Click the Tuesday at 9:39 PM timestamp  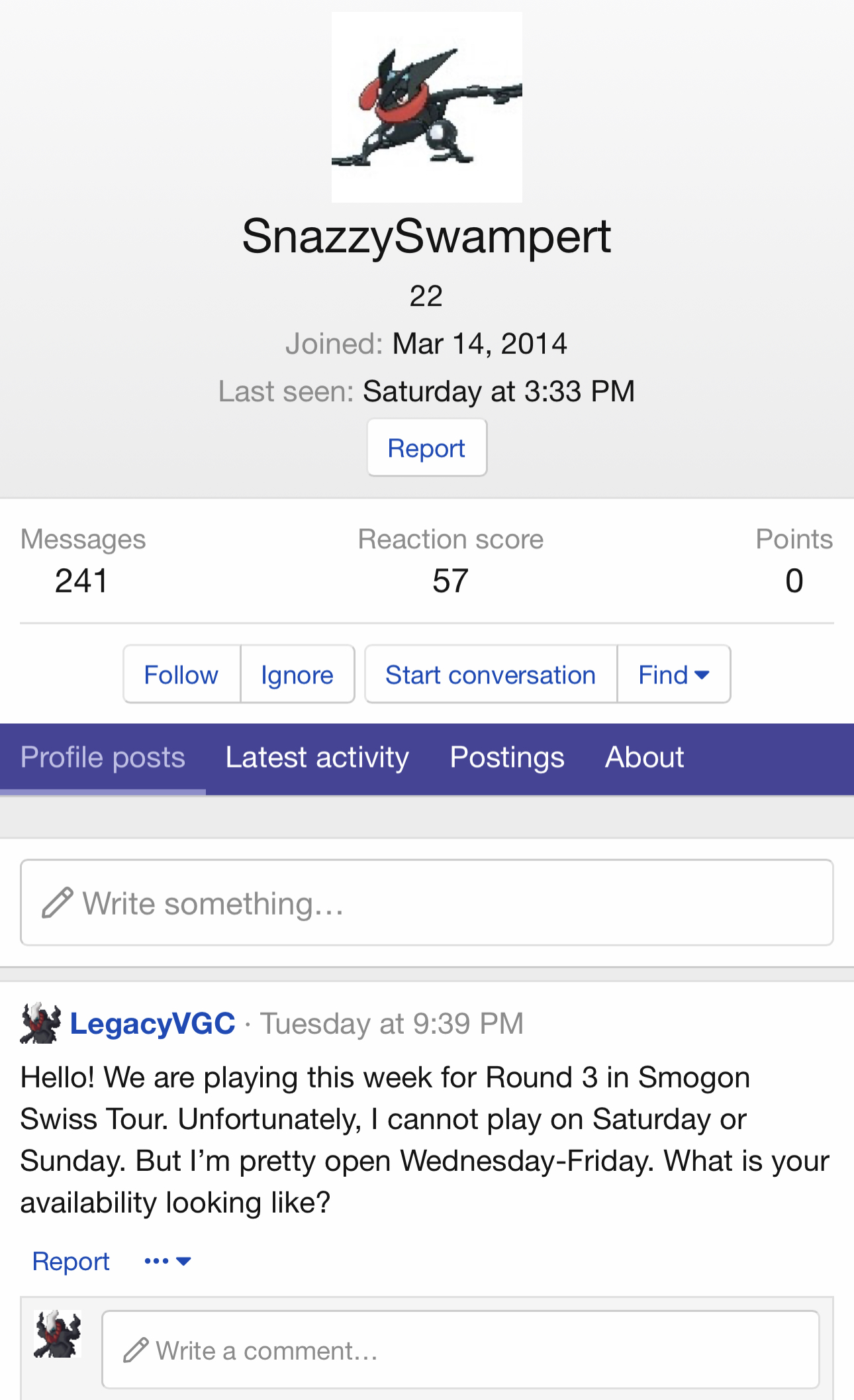(392, 1023)
